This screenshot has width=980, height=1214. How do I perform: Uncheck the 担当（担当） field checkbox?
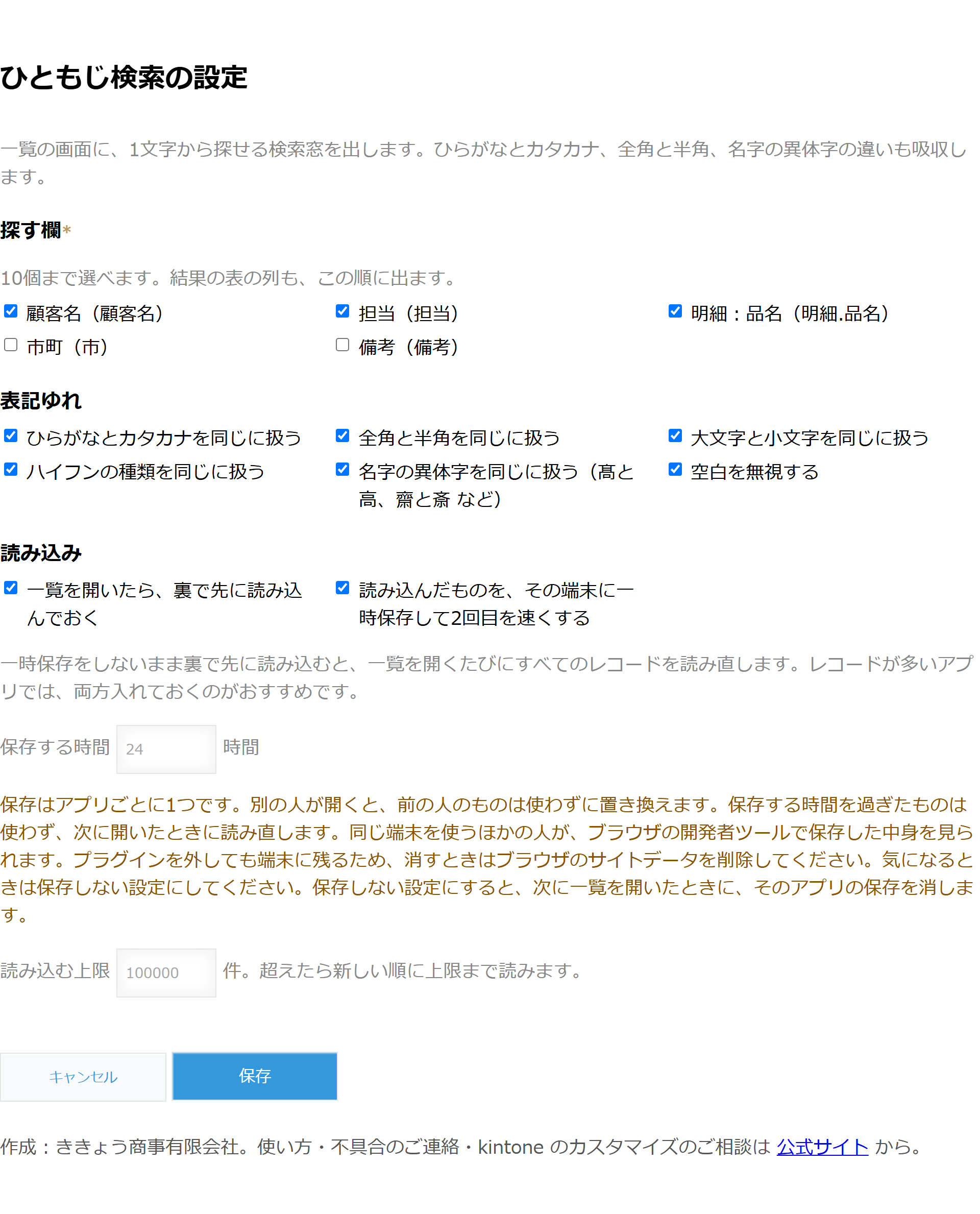[342, 311]
